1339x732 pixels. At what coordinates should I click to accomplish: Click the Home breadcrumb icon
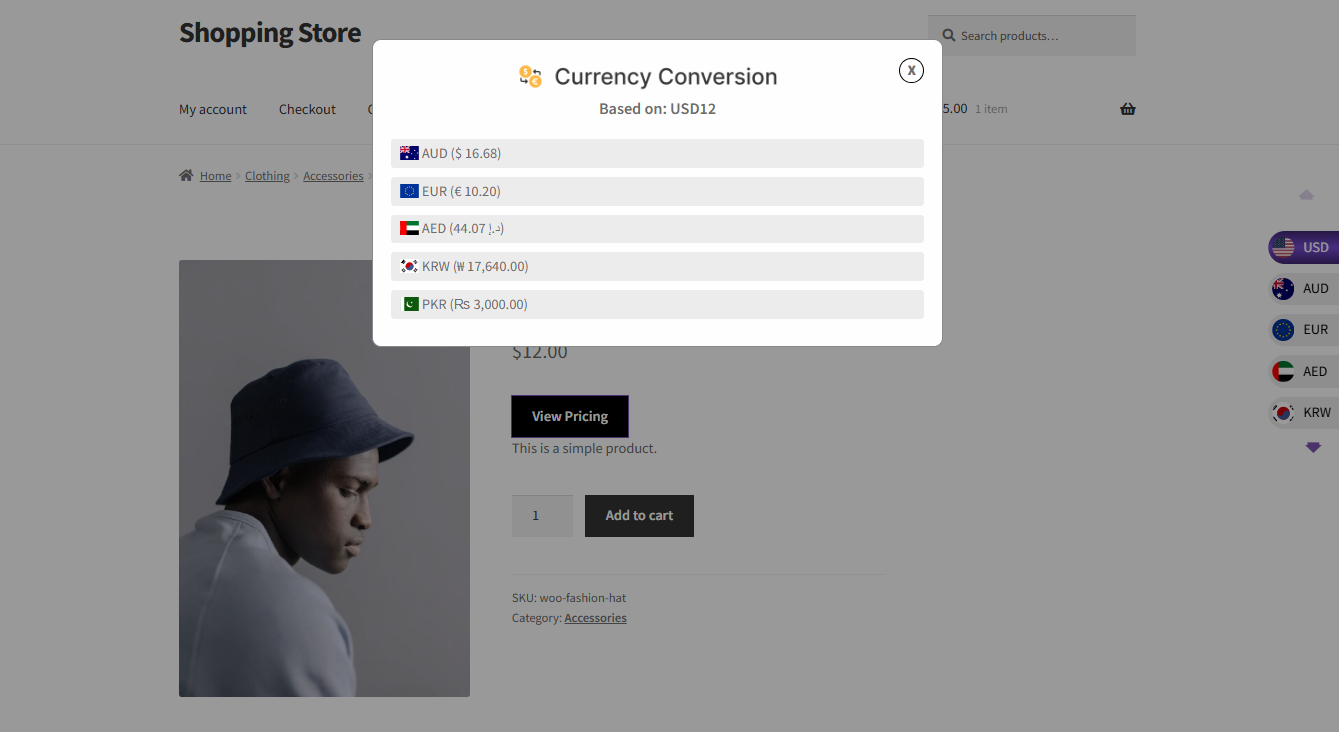[x=186, y=175]
